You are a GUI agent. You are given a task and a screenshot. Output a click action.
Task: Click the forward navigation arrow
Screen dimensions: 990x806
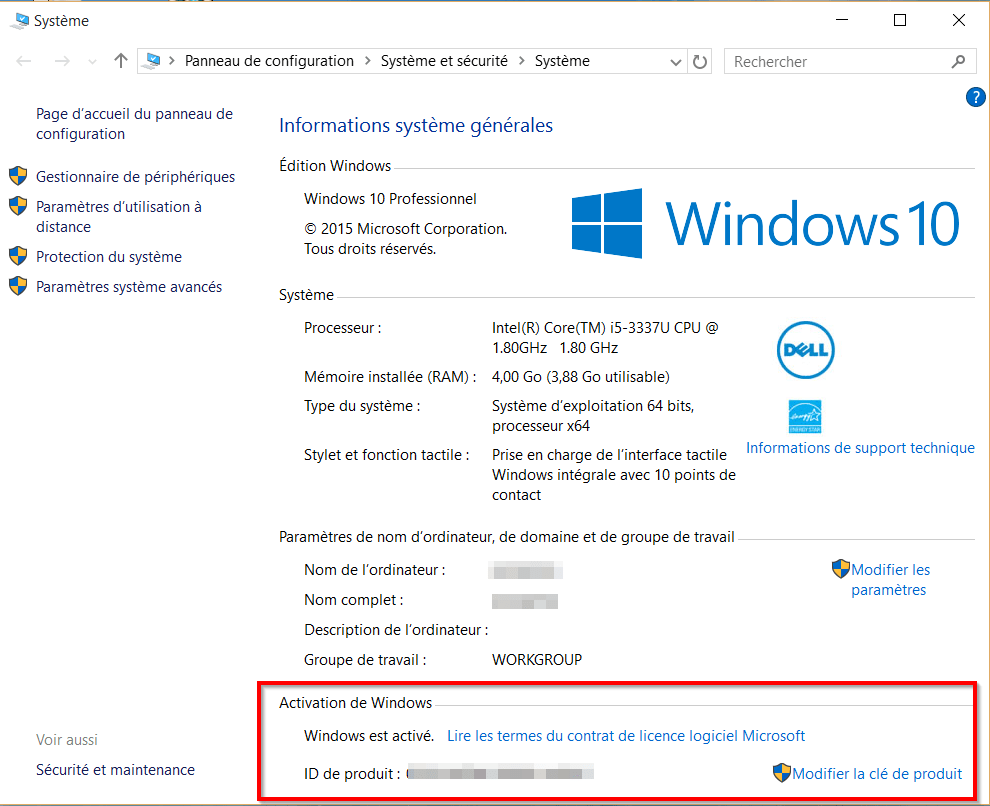62,61
